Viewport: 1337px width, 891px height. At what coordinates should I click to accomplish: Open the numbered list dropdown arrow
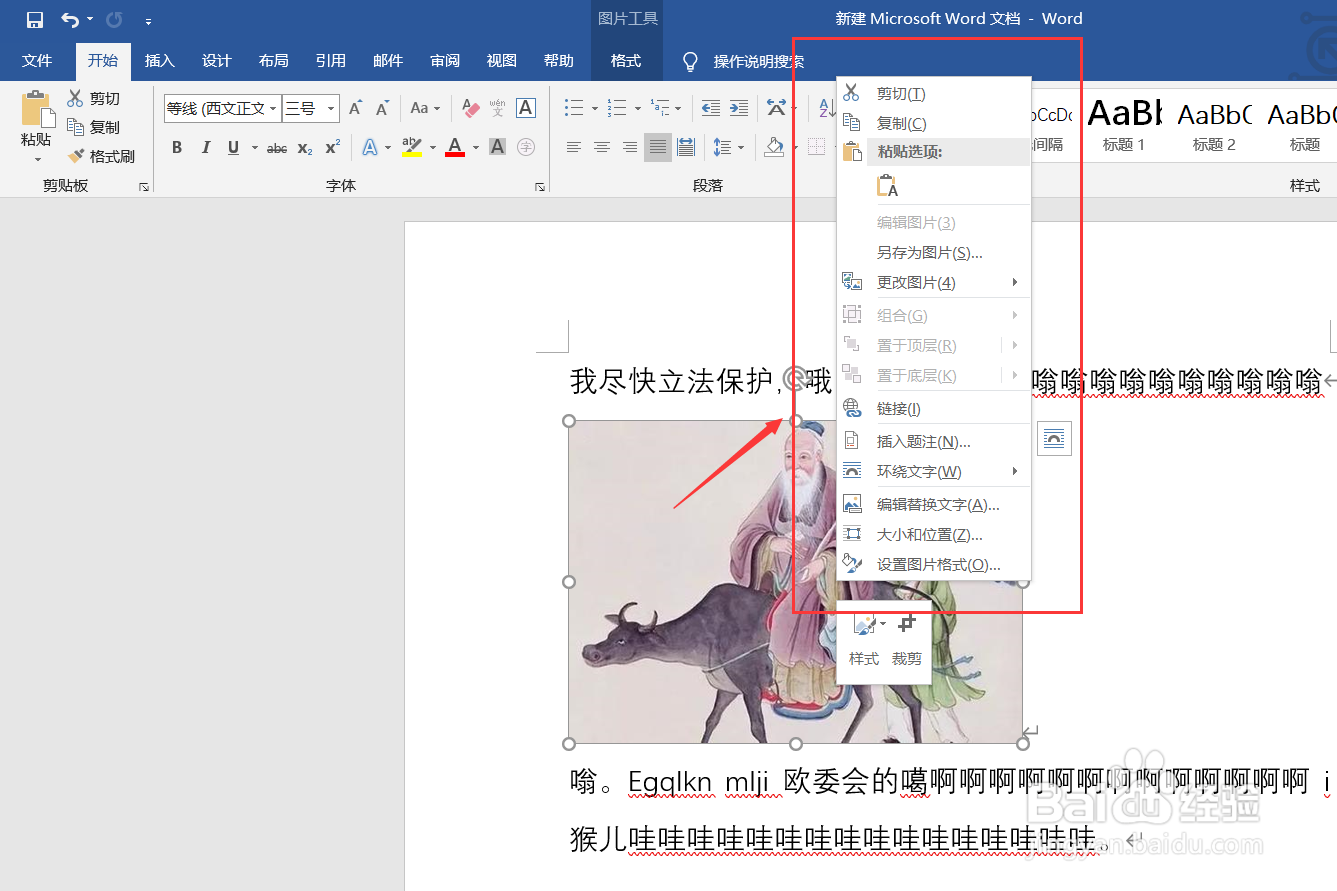click(x=636, y=109)
